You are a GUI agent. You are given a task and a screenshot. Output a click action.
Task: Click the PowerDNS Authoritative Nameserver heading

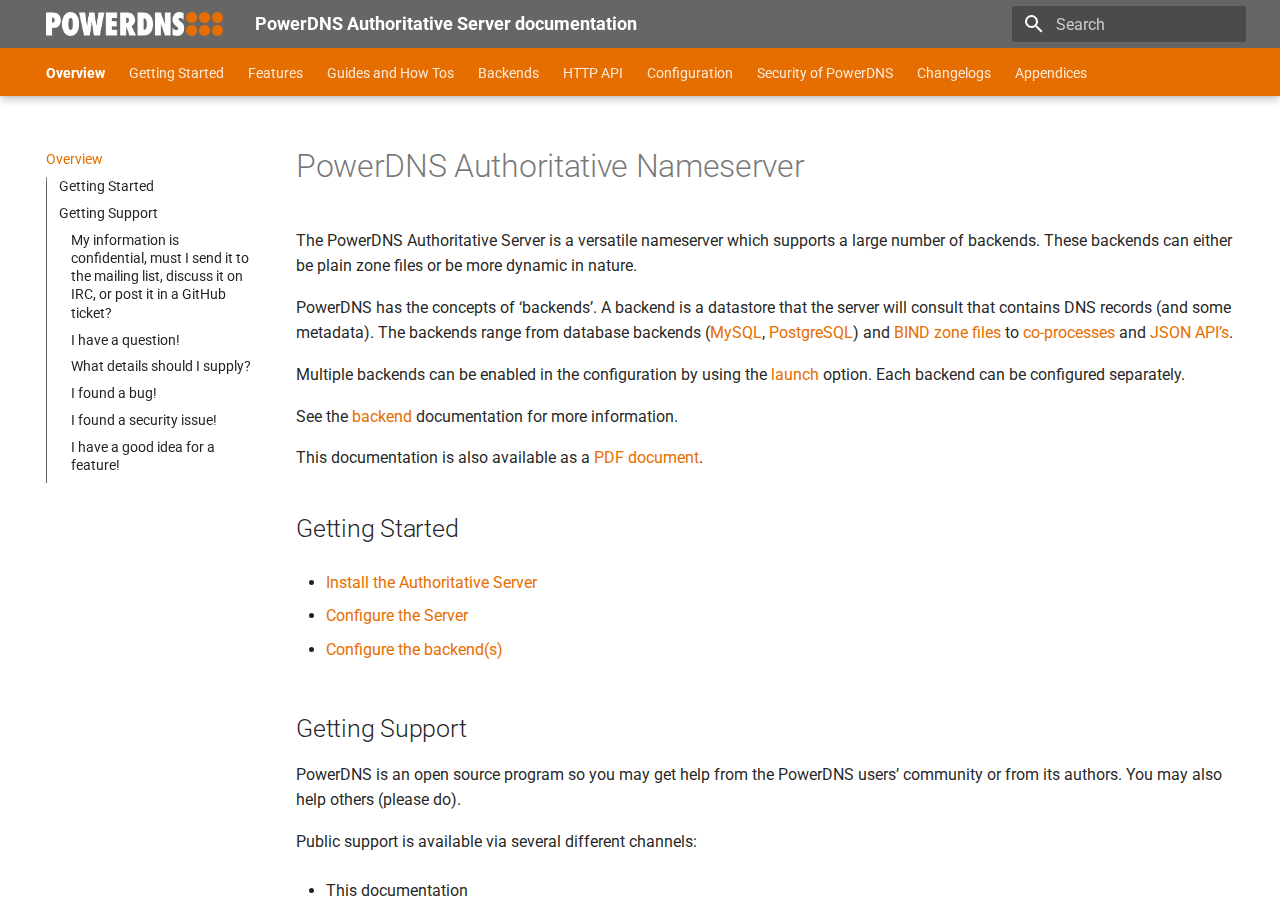[x=550, y=166]
